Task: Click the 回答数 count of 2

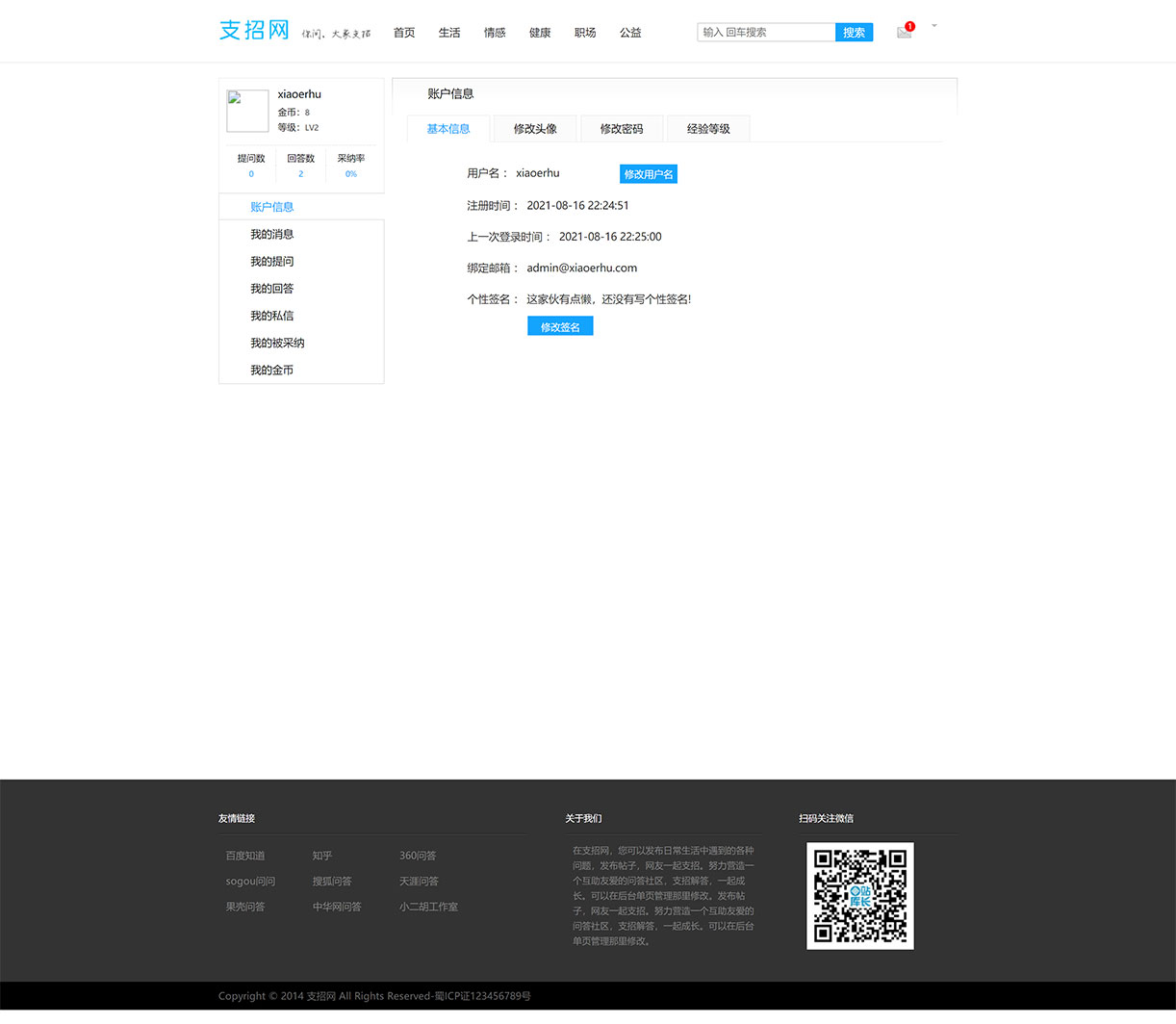Action: pyautogui.click(x=300, y=173)
